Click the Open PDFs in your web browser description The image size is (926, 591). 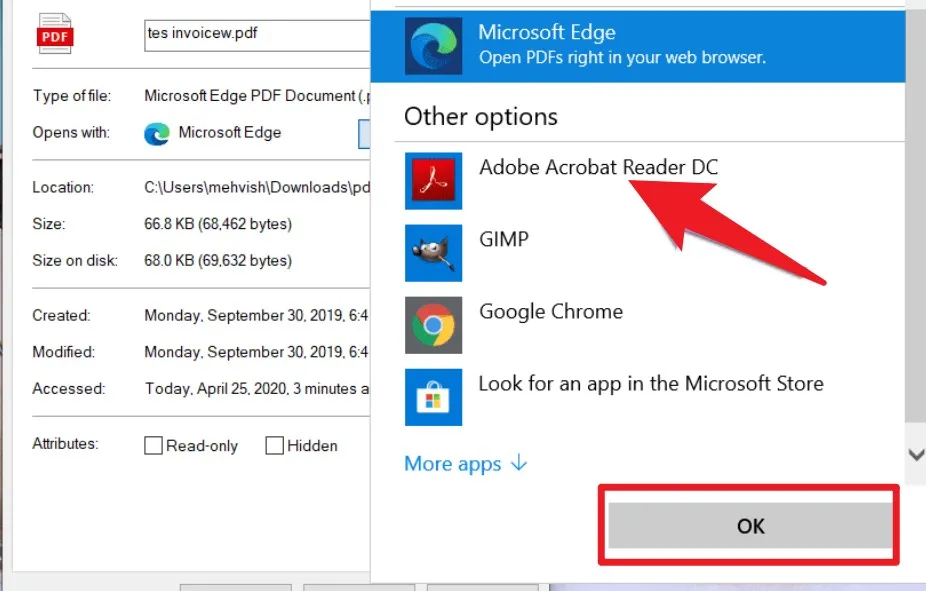[622, 57]
